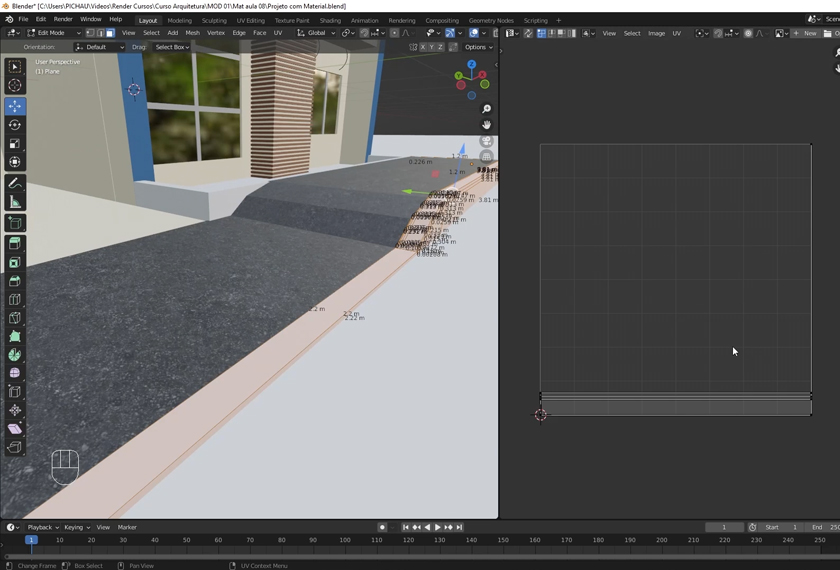Select the Move tool in the left toolbar

[x=15, y=106]
